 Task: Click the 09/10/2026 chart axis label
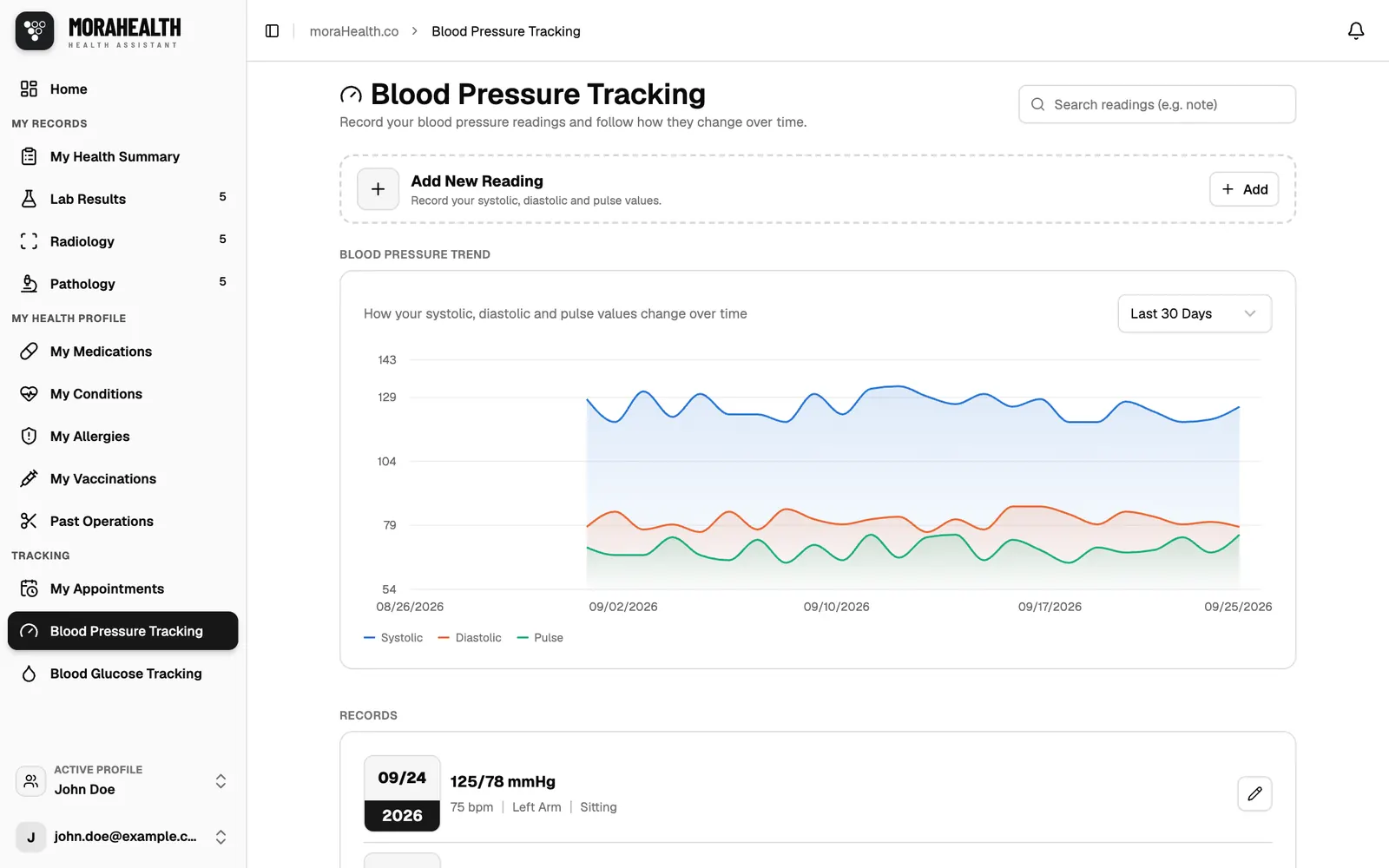[836, 607]
